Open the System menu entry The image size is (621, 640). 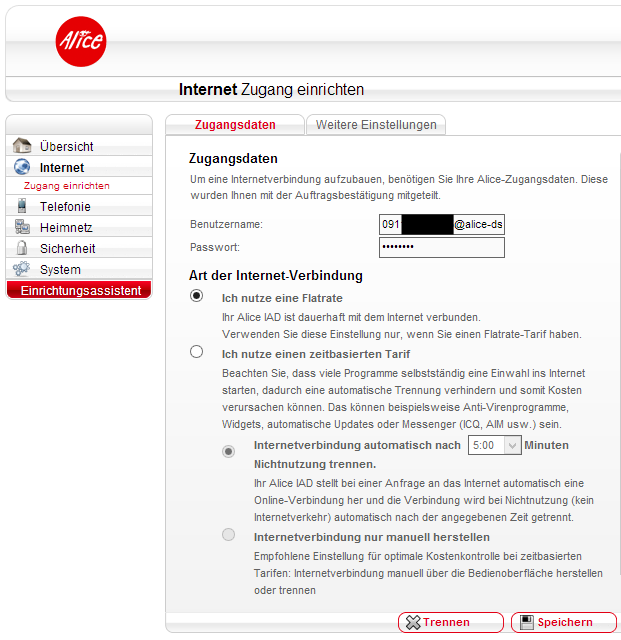pos(79,269)
